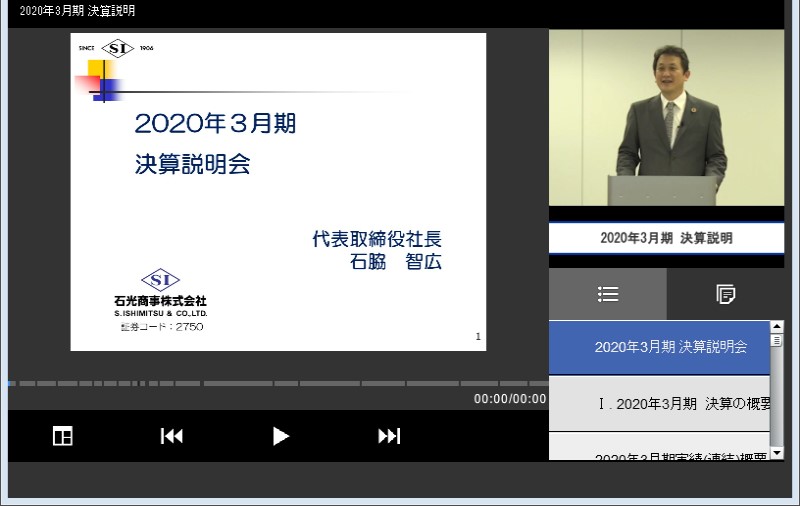This screenshot has height=506, width=800.
Task: Click the SI logo at the slide's top
Action: 117,48
